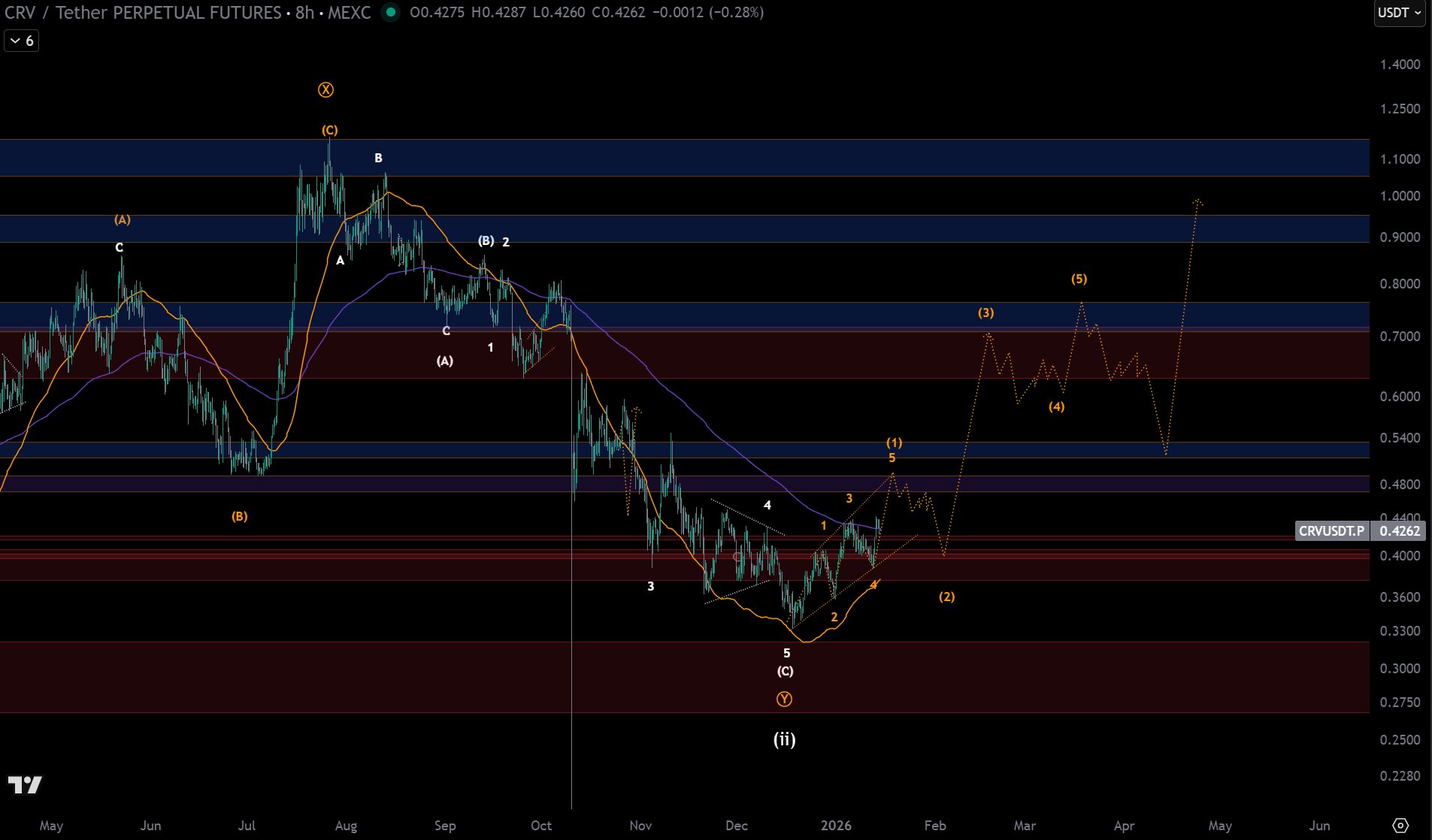Select the white (ii) wave label
1432x840 pixels.
click(x=784, y=740)
